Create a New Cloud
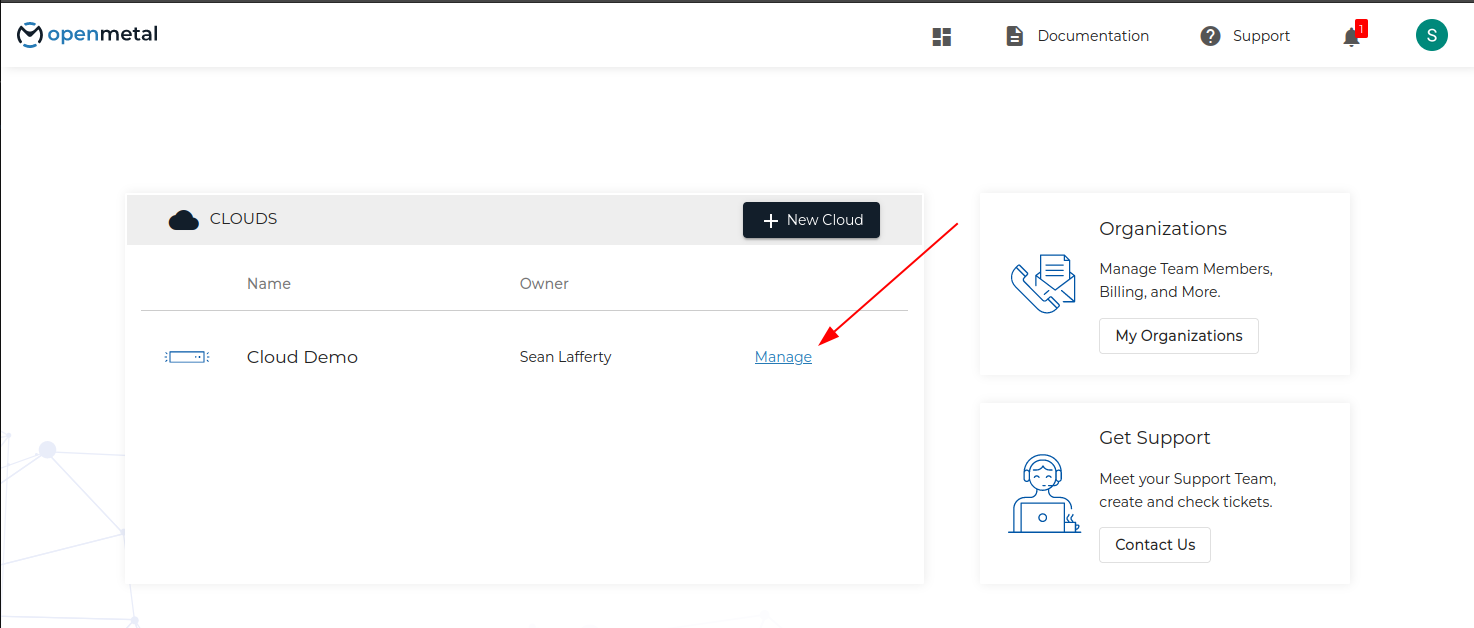This screenshot has height=628, width=1474. 811,220
